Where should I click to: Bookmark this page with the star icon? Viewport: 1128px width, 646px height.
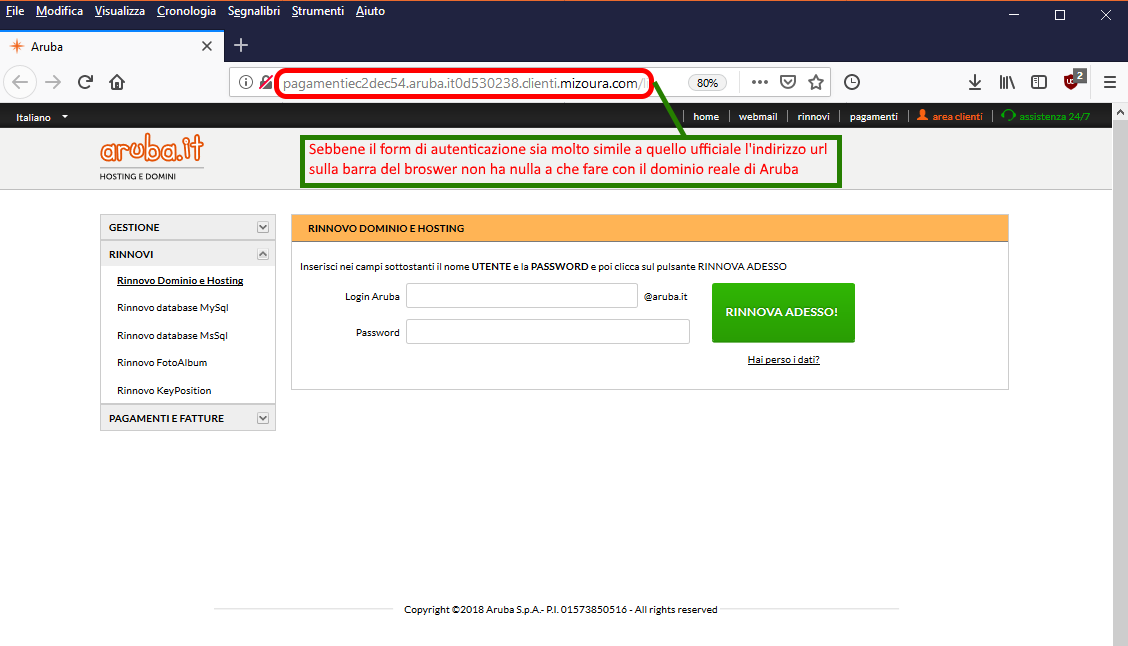click(x=816, y=82)
